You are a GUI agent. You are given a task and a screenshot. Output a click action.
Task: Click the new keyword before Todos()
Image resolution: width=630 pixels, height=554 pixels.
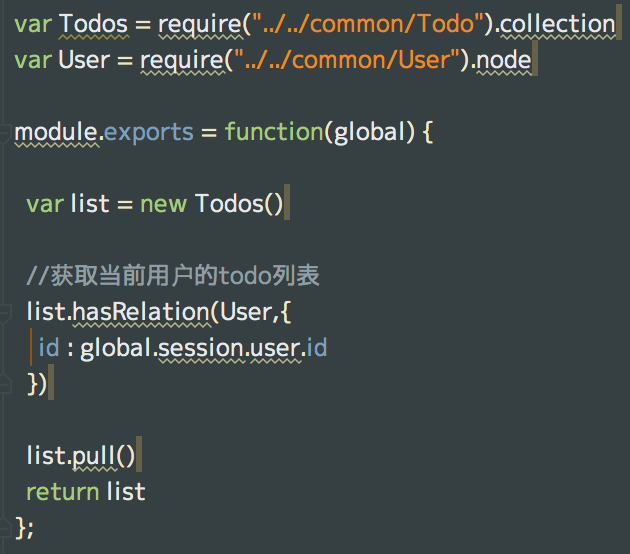[x=162, y=204]
